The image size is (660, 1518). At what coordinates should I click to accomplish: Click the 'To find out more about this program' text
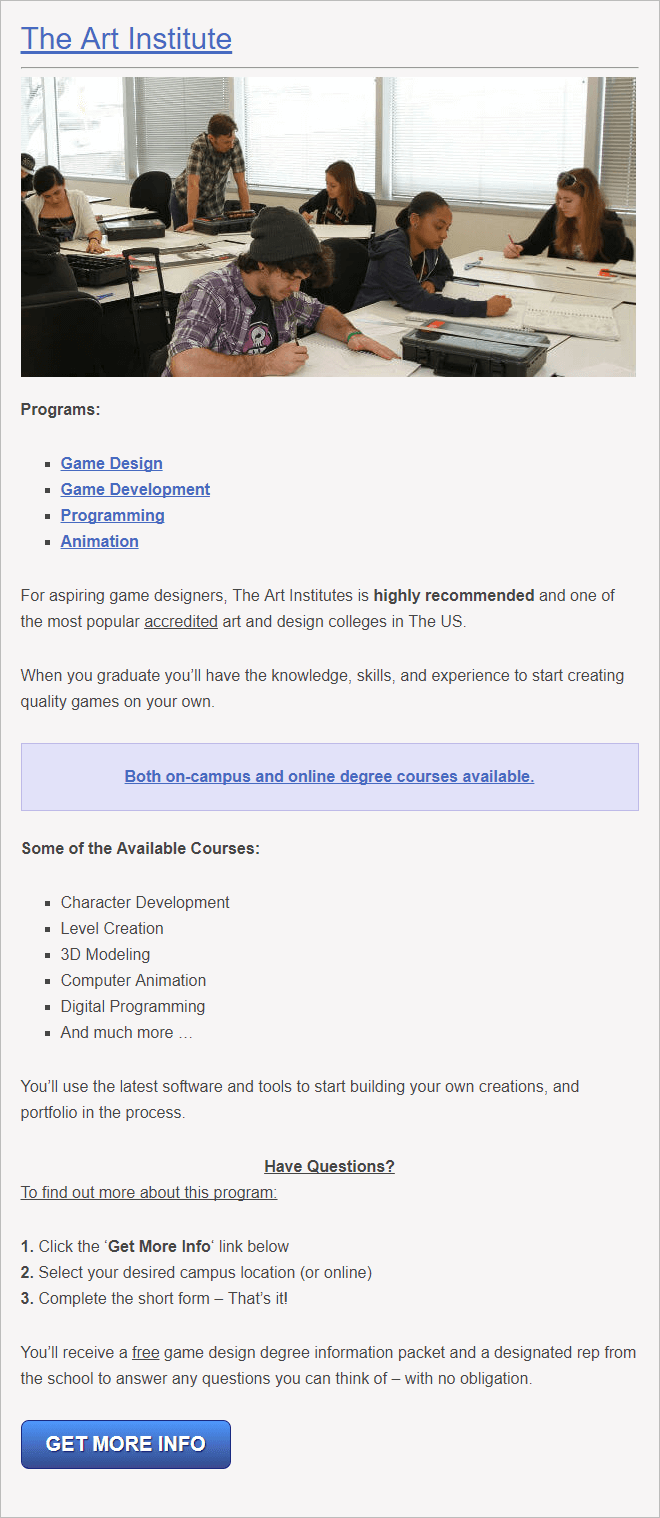pos(149,1192)
